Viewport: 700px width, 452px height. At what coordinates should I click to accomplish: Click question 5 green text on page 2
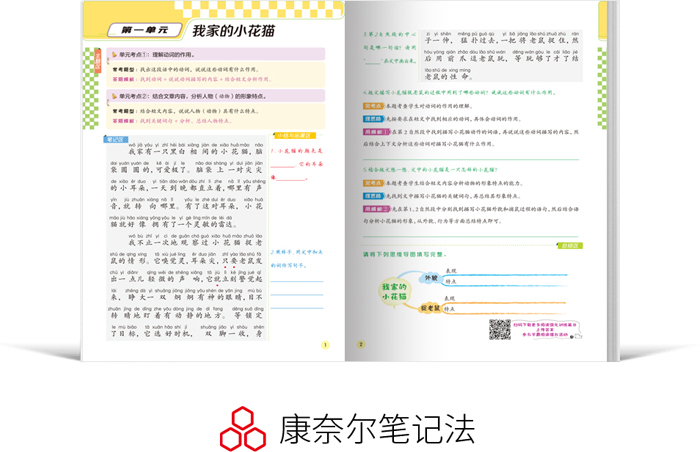click(x=430, y=170)
